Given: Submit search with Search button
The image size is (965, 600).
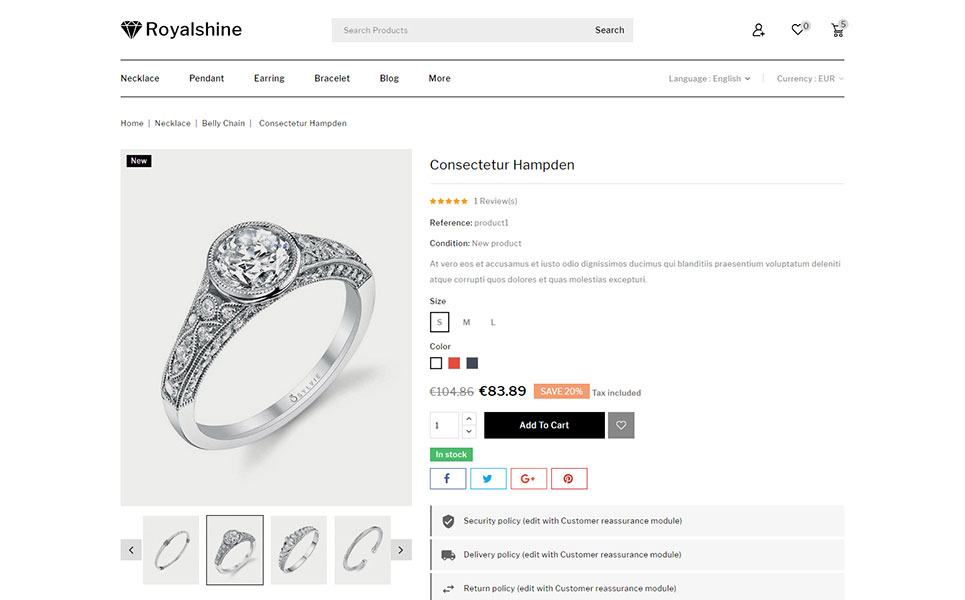Looking at the screenshot, I should 609,30.
